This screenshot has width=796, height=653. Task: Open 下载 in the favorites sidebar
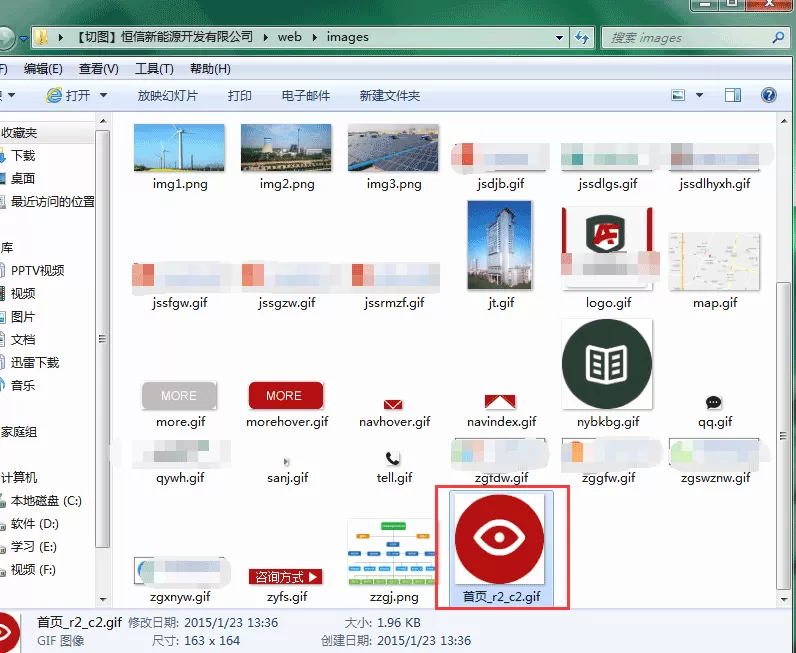point(23,155)
